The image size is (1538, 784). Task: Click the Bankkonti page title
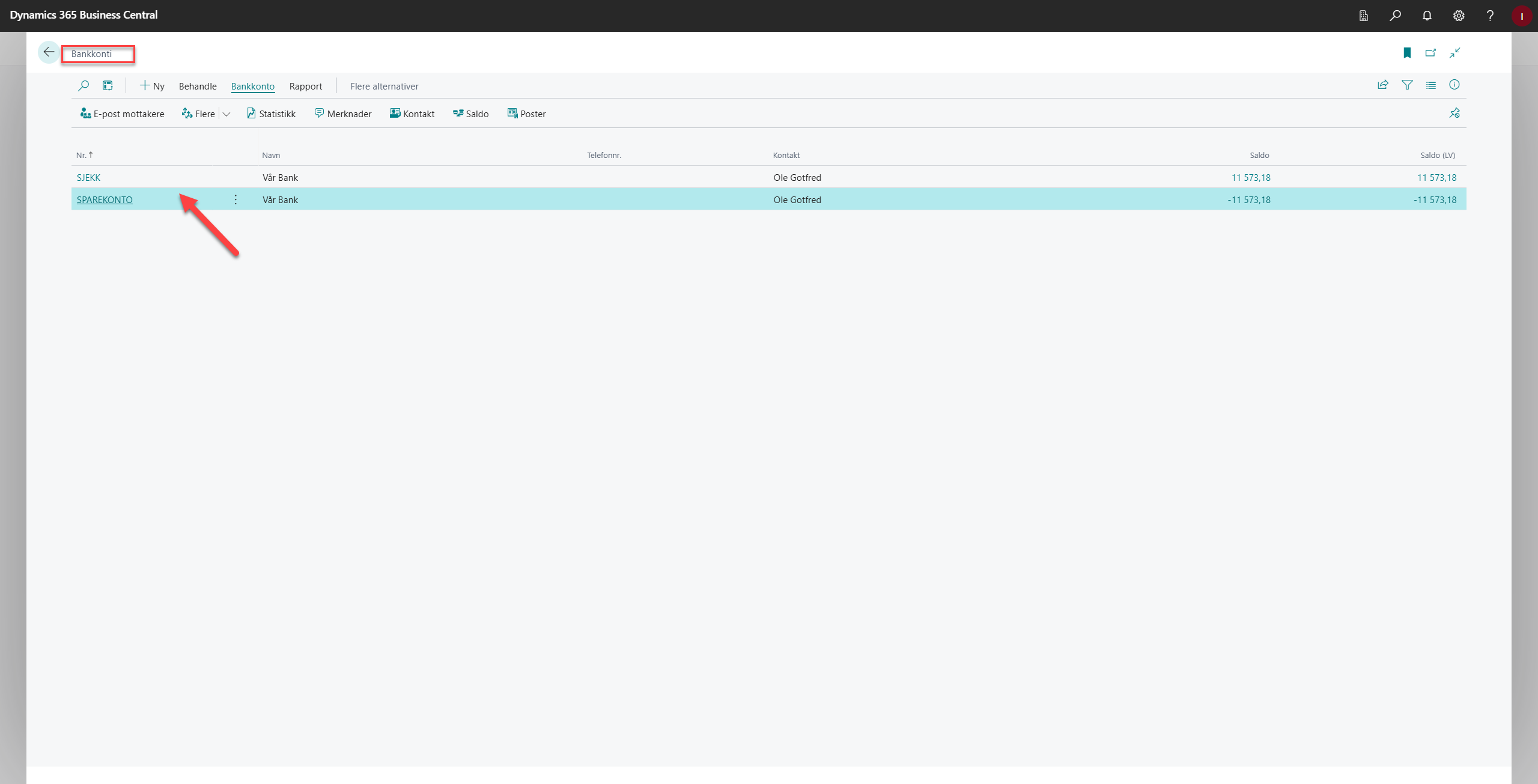coord(91,53)
